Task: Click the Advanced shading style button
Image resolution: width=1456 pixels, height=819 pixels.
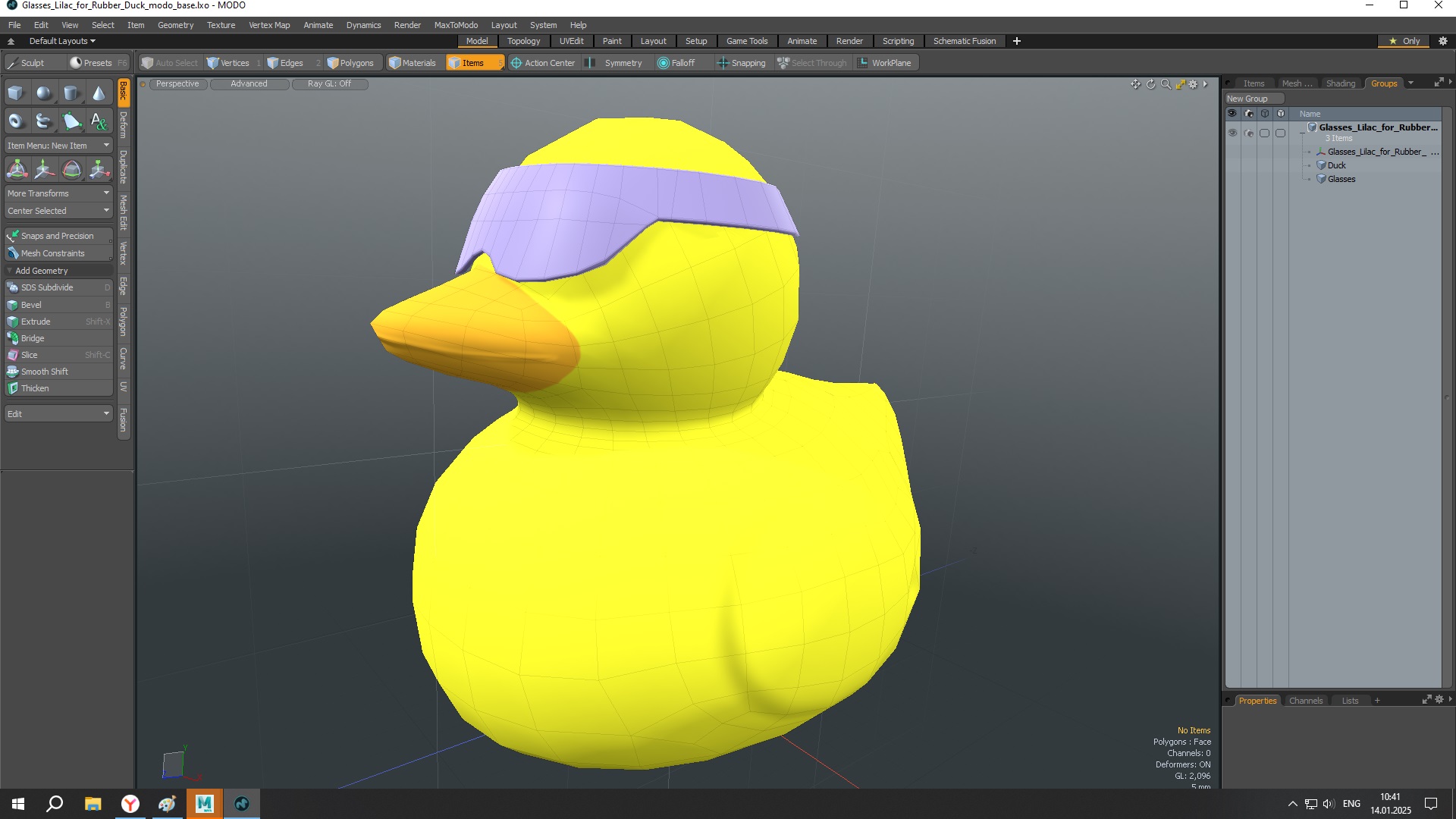Action: coord(249,84)
